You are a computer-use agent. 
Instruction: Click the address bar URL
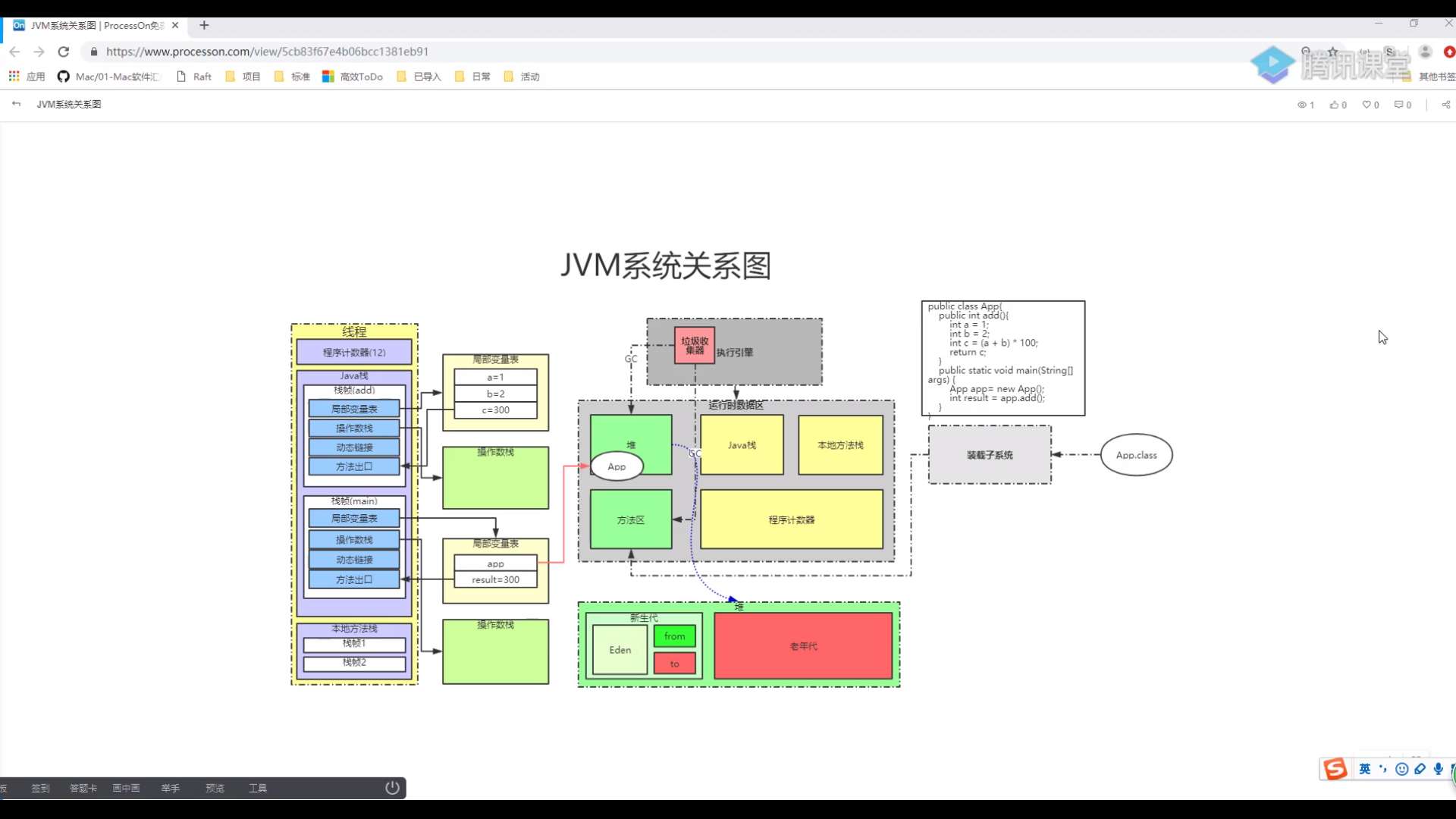tap(267, 52)
